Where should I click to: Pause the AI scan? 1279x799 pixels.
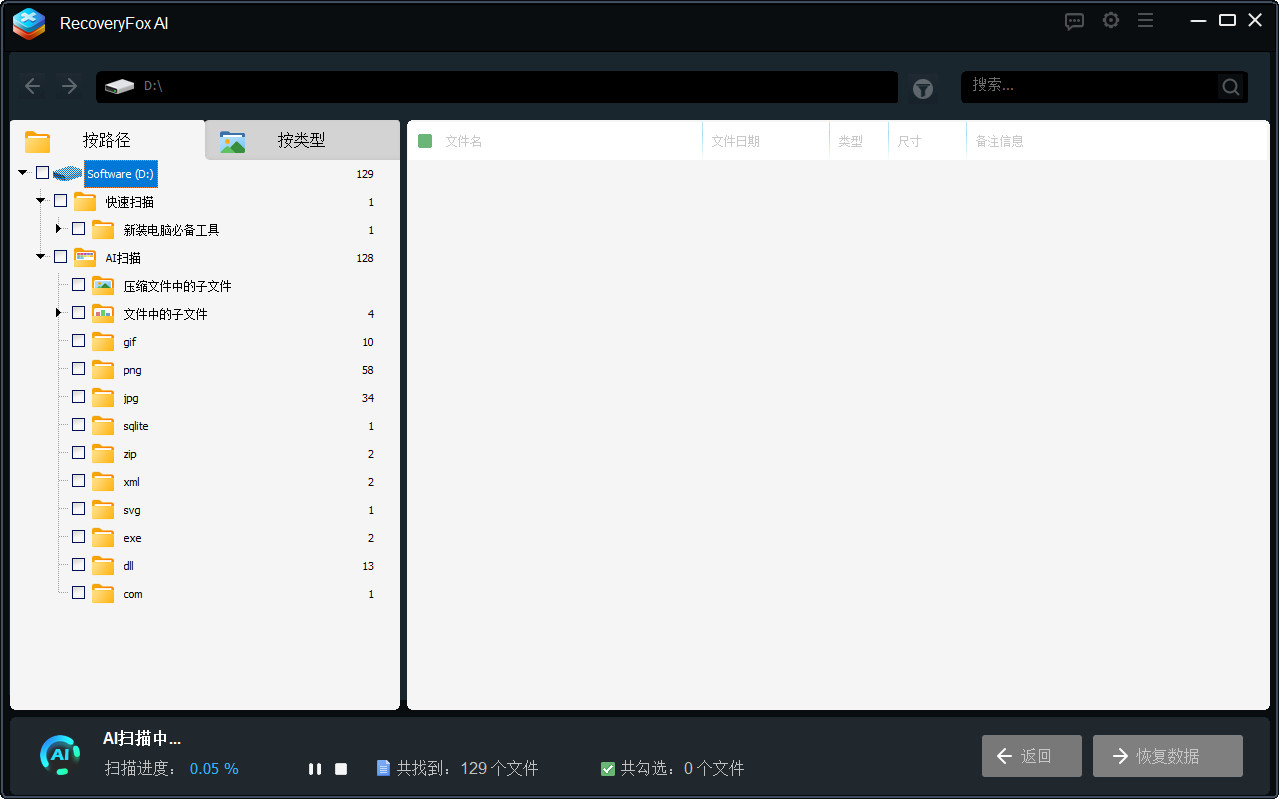(315, 768)
